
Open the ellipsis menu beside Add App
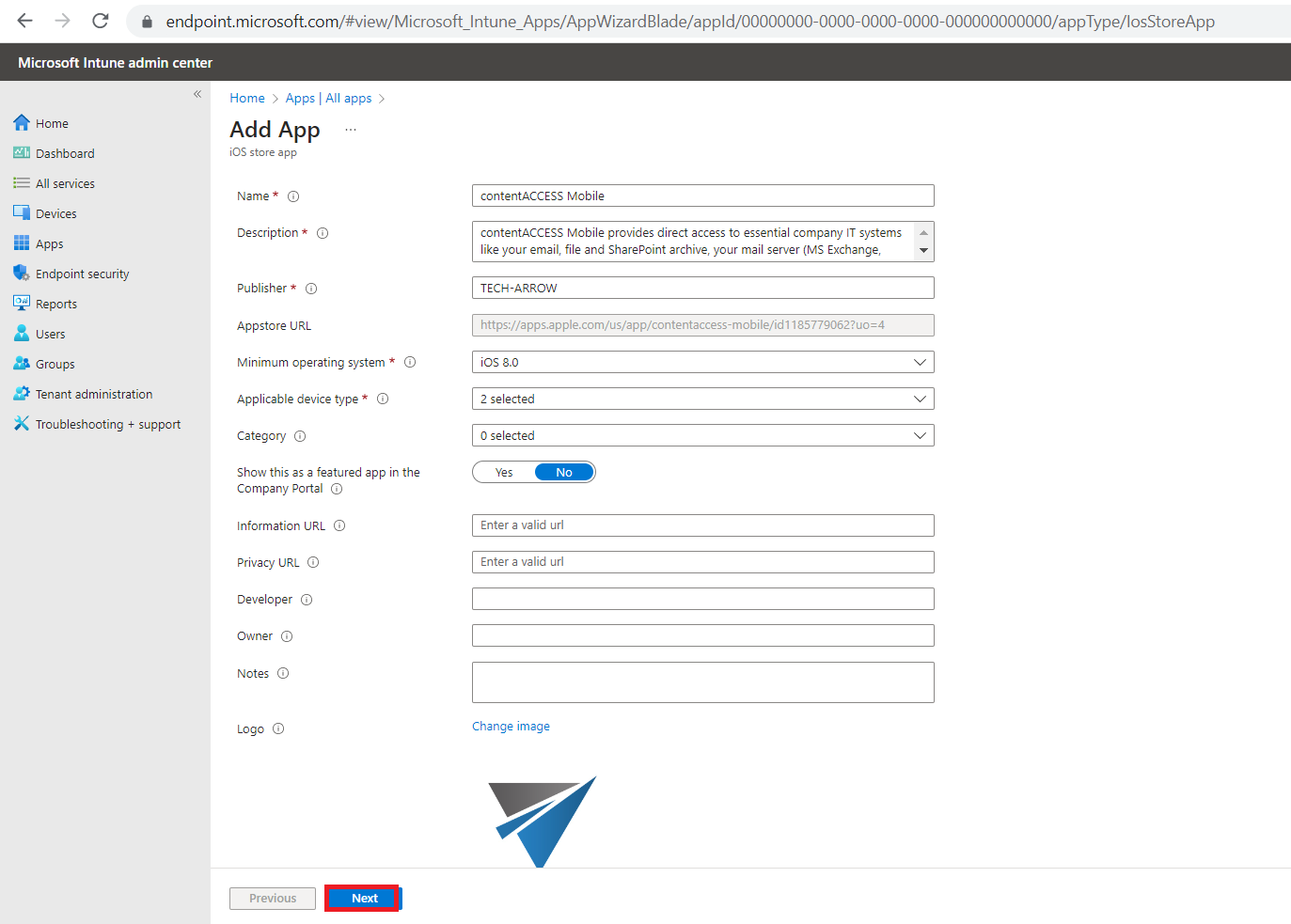coord(351,130)
